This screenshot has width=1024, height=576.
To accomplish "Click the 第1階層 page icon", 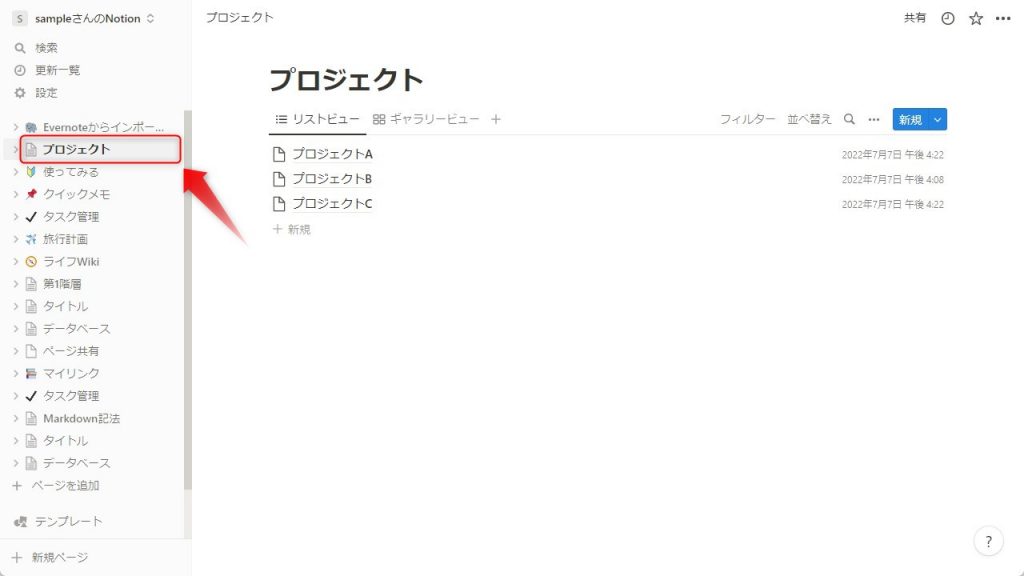I will (31, 283).
